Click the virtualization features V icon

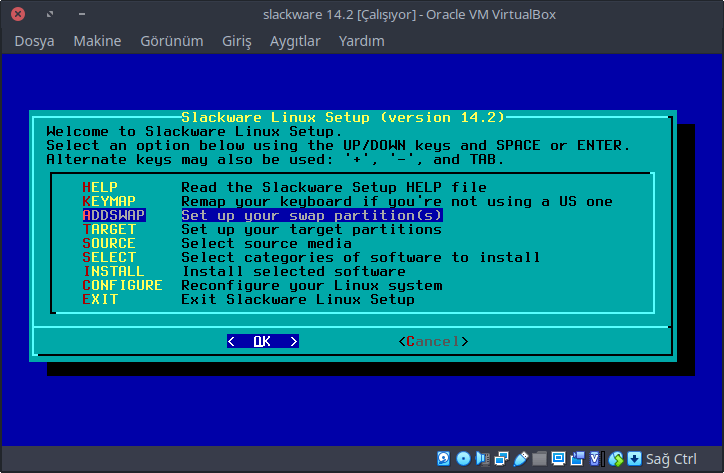coord(597,459)
